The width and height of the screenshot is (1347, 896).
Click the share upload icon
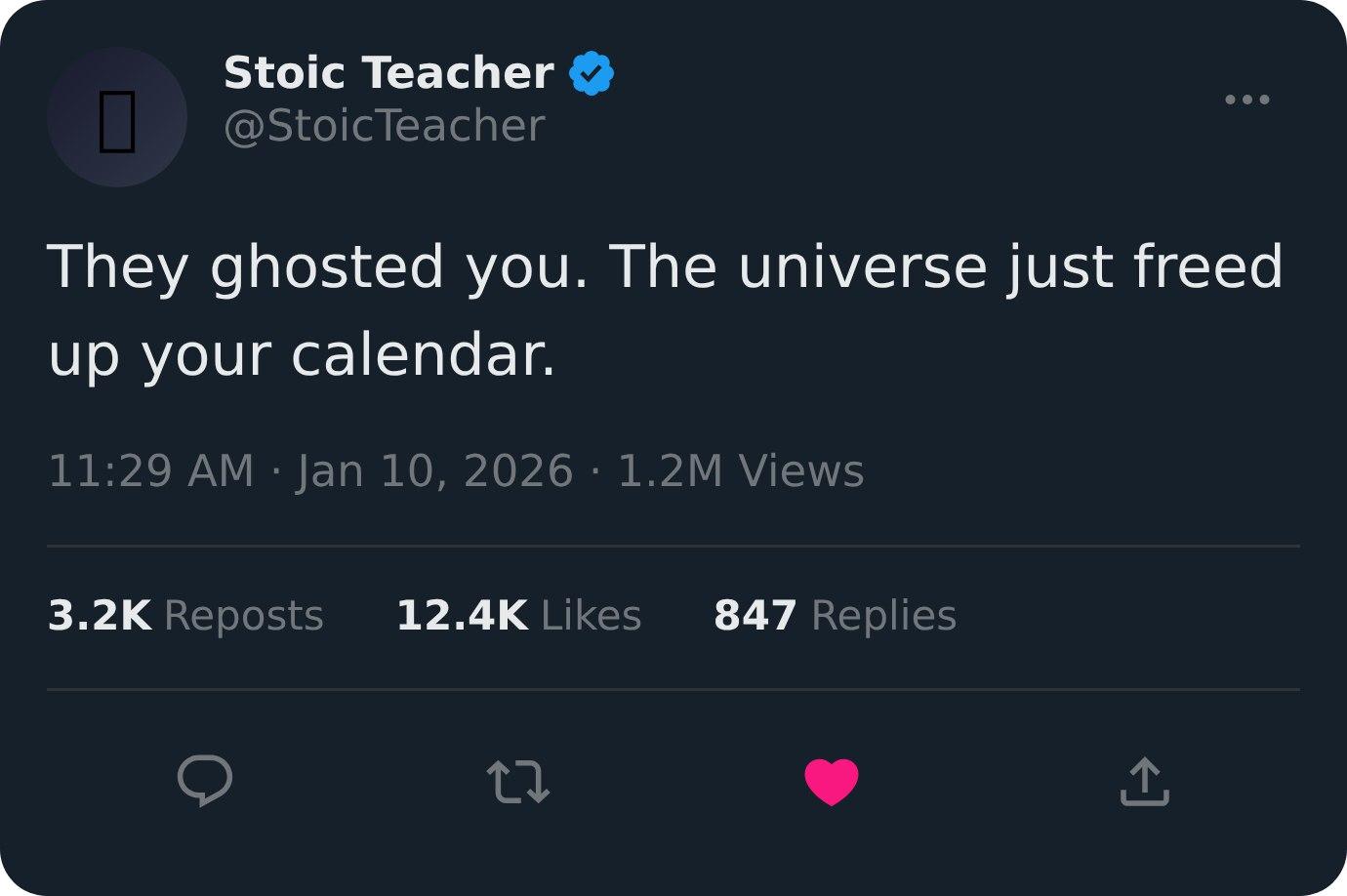1144,782
